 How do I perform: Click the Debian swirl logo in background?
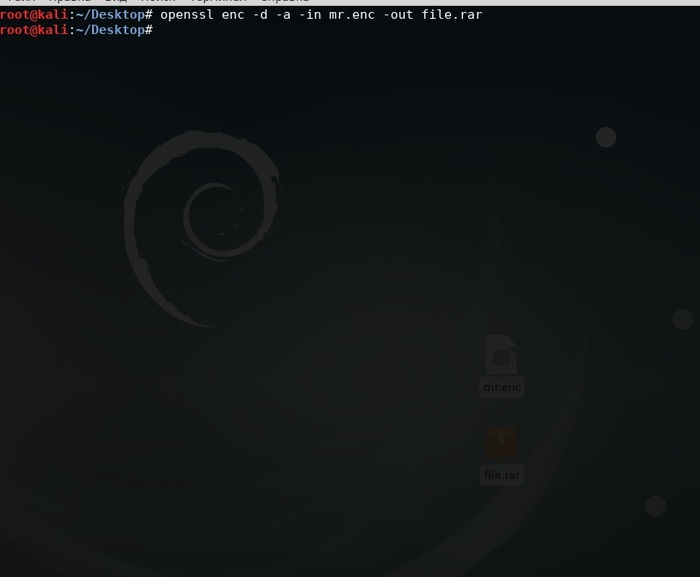200,225
